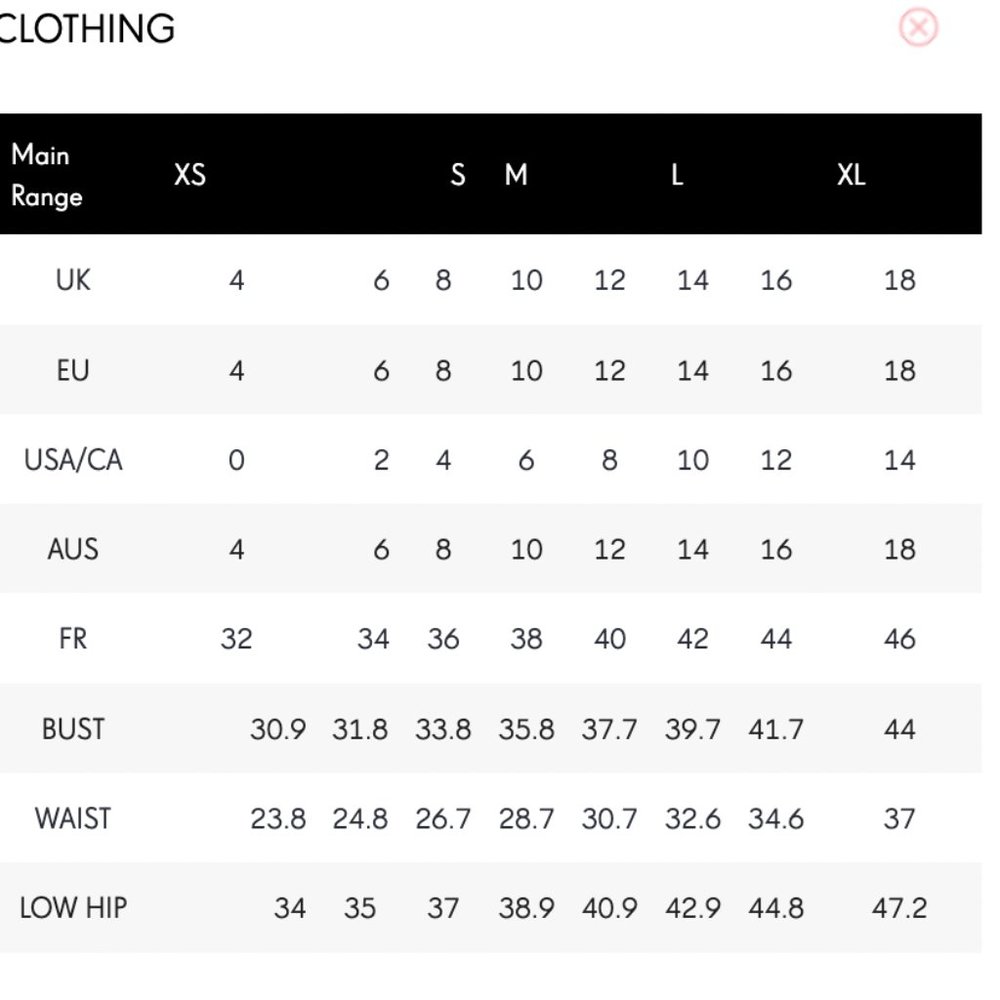Click the M column header
This screenshot has height=1000, width=1000.
tap(516, 175)
